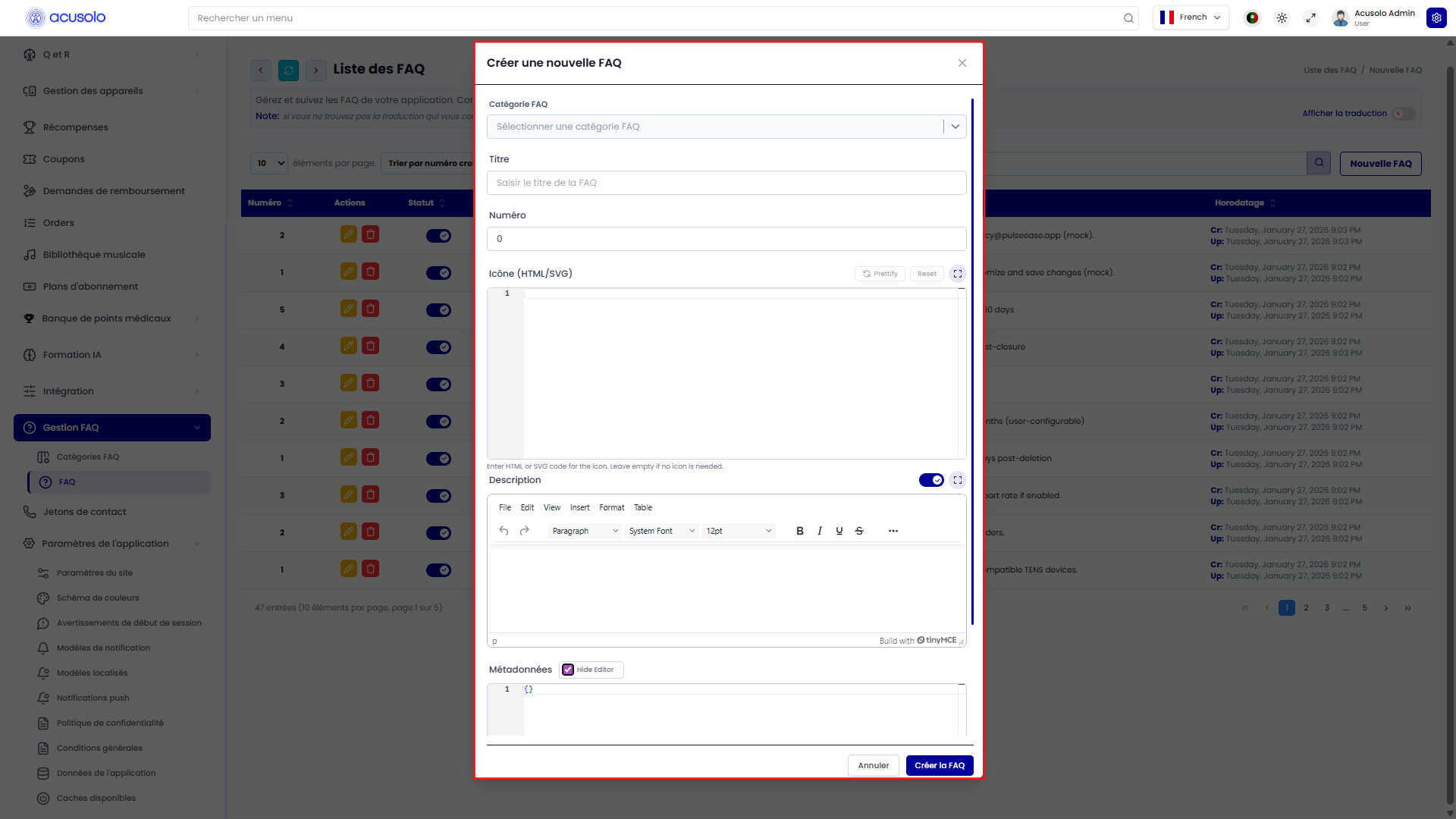Click the Portugal flag icon in header
Image resolution: width=1456 pixels, height=819 pixels.
click(x=1252, y=18)
